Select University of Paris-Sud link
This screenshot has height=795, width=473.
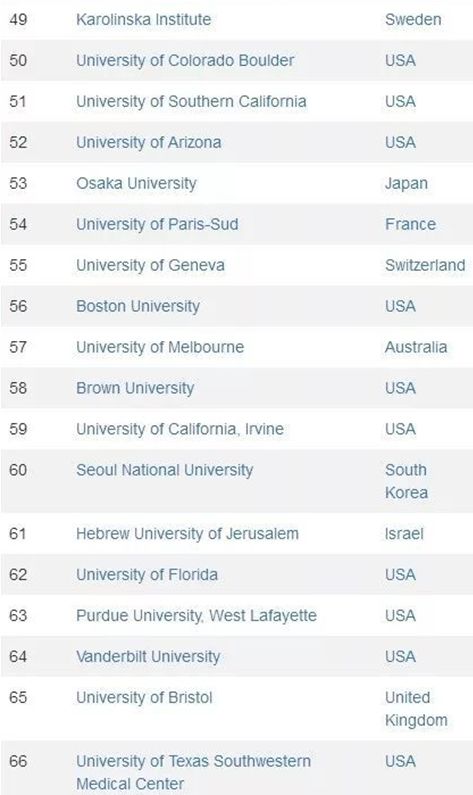point(157,224)
